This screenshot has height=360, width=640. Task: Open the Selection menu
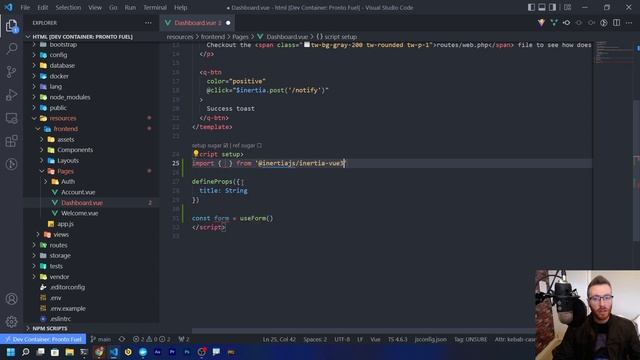tap(68, 7)
